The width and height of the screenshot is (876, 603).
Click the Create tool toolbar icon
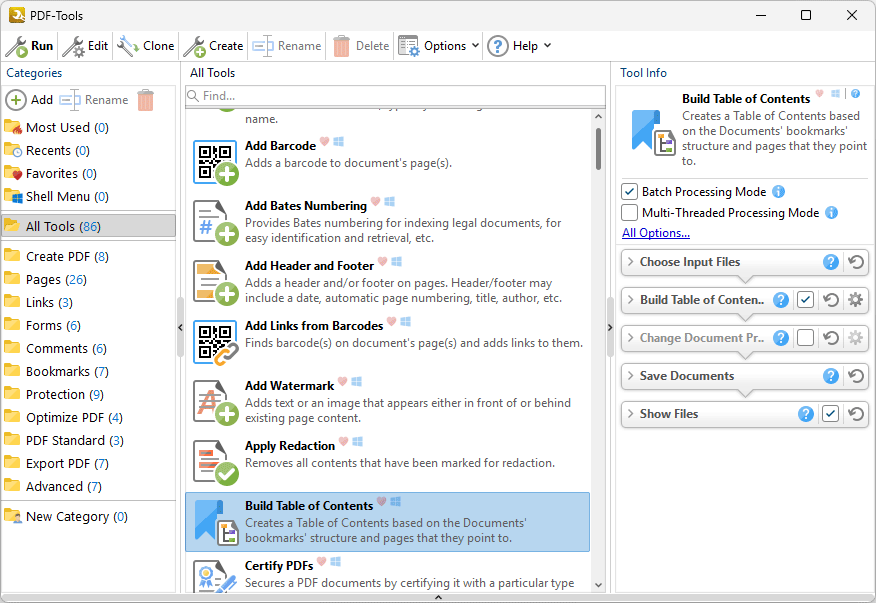(194, 46)
